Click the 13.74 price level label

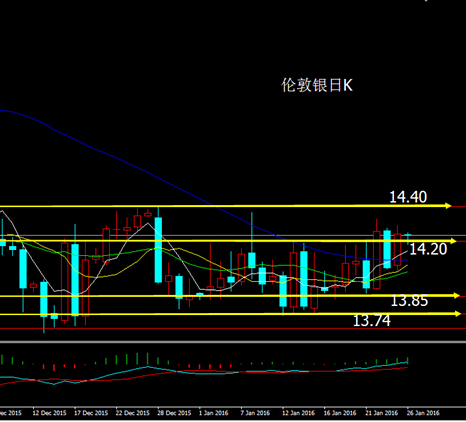371,321
